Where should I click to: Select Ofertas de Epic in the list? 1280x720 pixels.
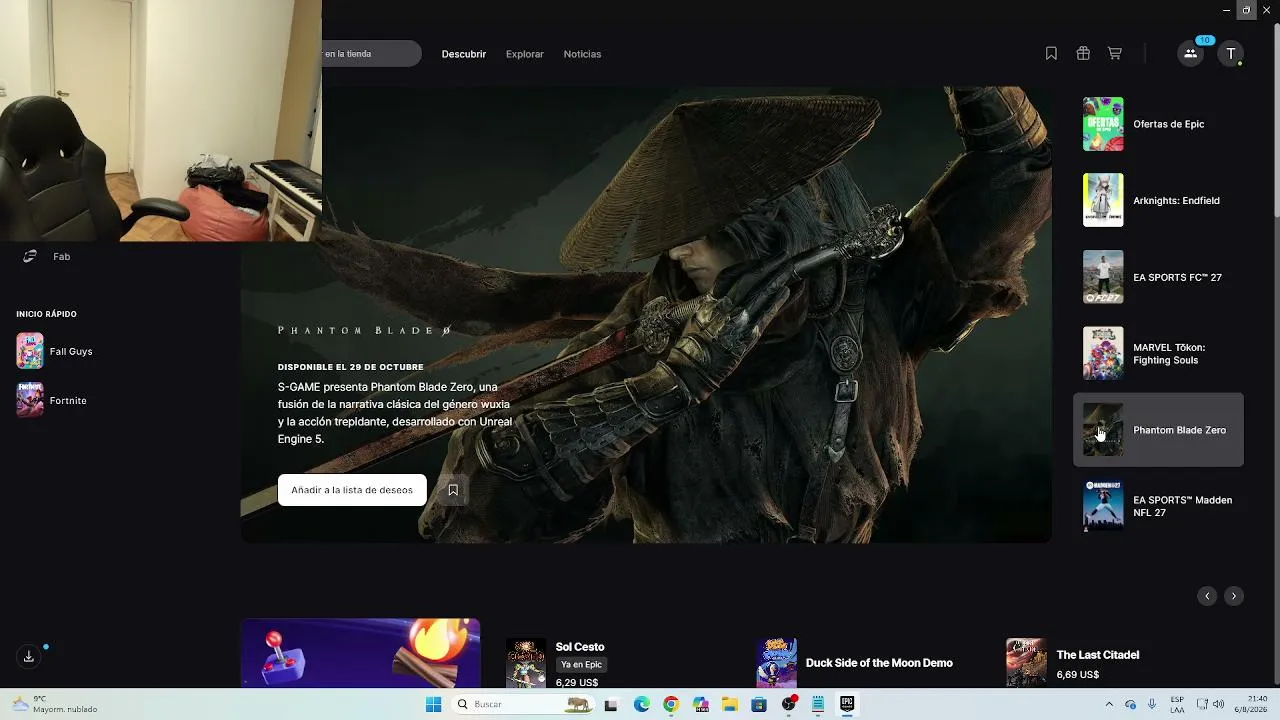(1158, 124)
